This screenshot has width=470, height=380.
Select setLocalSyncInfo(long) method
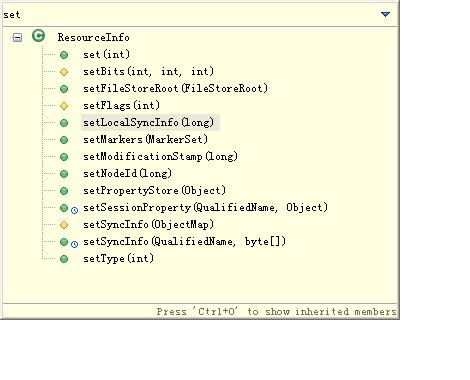click(x=149, y=122)
